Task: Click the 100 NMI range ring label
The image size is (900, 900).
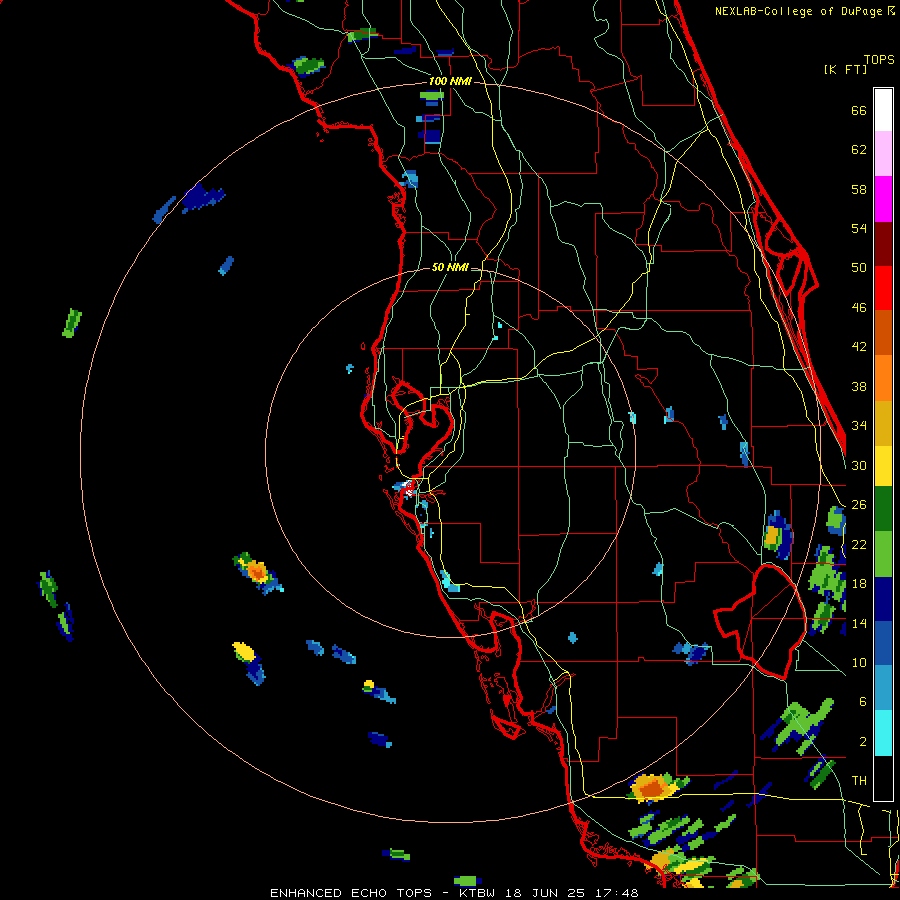Action: [450, 82]
